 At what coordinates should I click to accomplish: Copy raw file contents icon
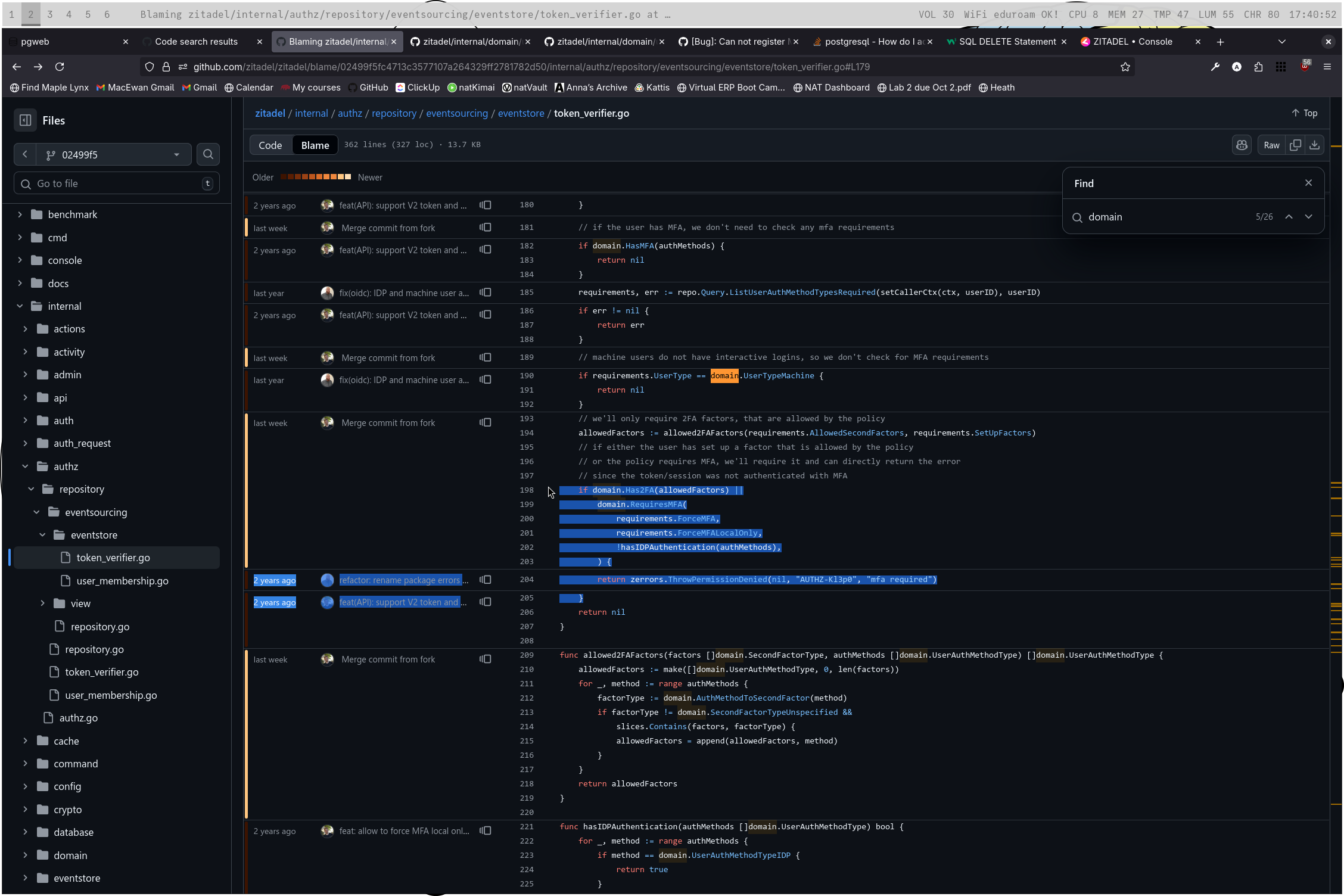coord(1295,145)
